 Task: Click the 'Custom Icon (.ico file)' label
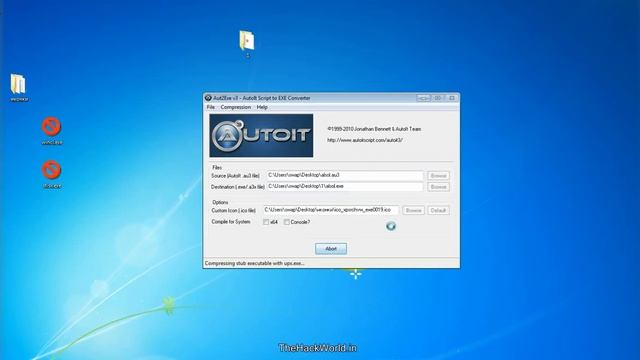pos(233,211)
